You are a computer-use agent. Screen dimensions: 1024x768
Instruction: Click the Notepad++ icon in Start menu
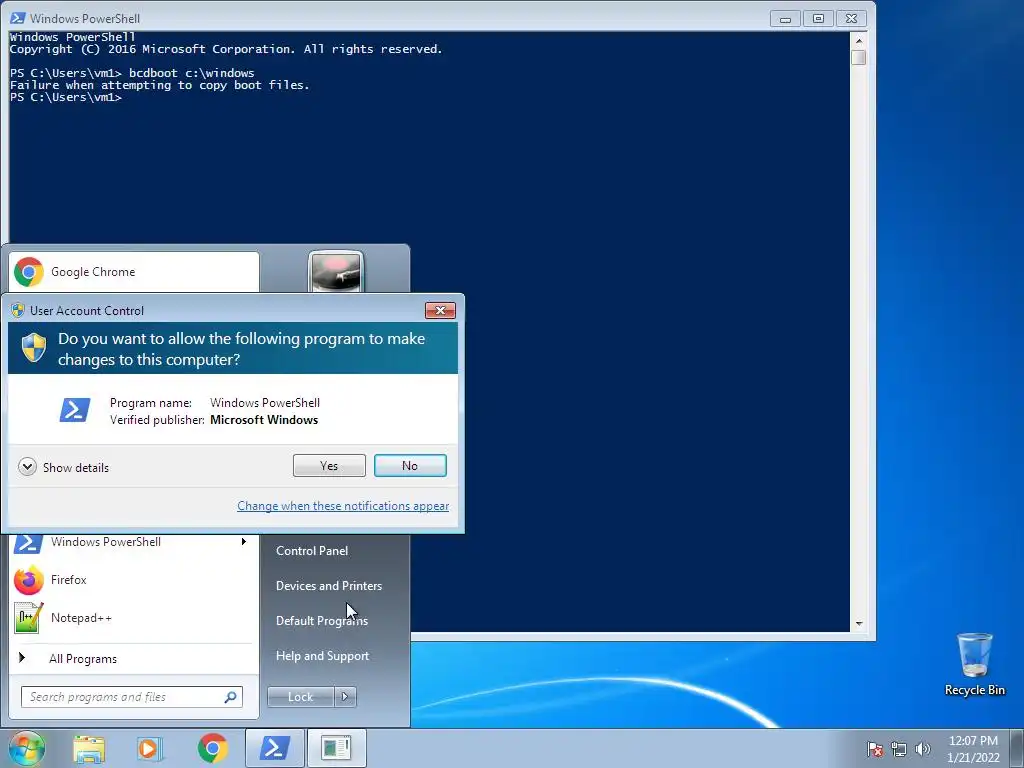click(x=29, y=618)
